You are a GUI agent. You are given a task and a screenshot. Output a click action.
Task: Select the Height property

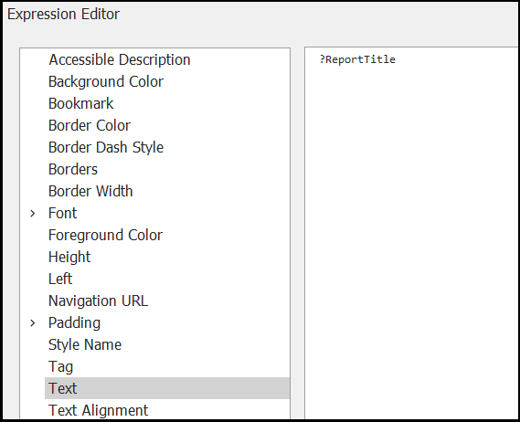click(69, 257)
